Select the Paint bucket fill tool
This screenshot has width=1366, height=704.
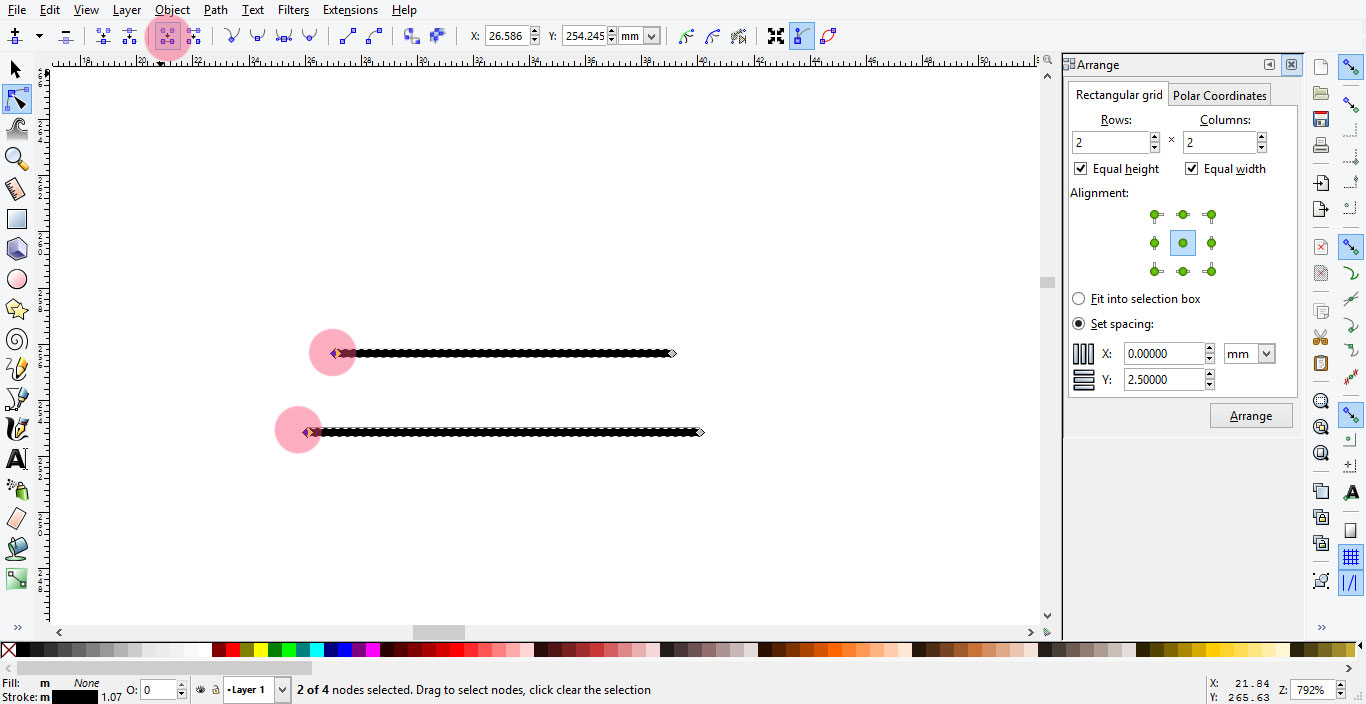click(16, 548)
